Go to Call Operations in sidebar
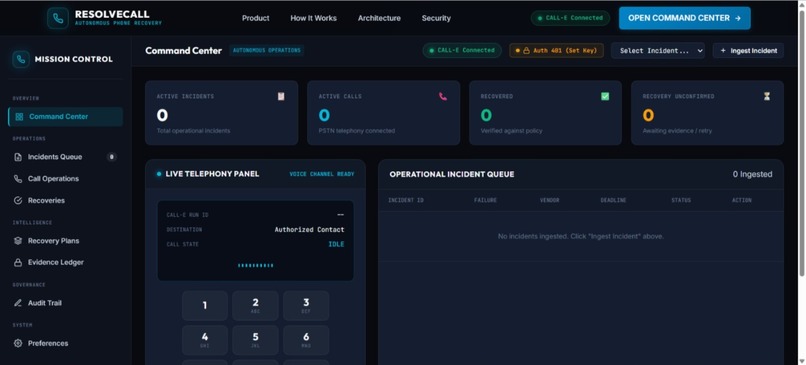The width and height of the screenshot is (806, 365). 65,179
